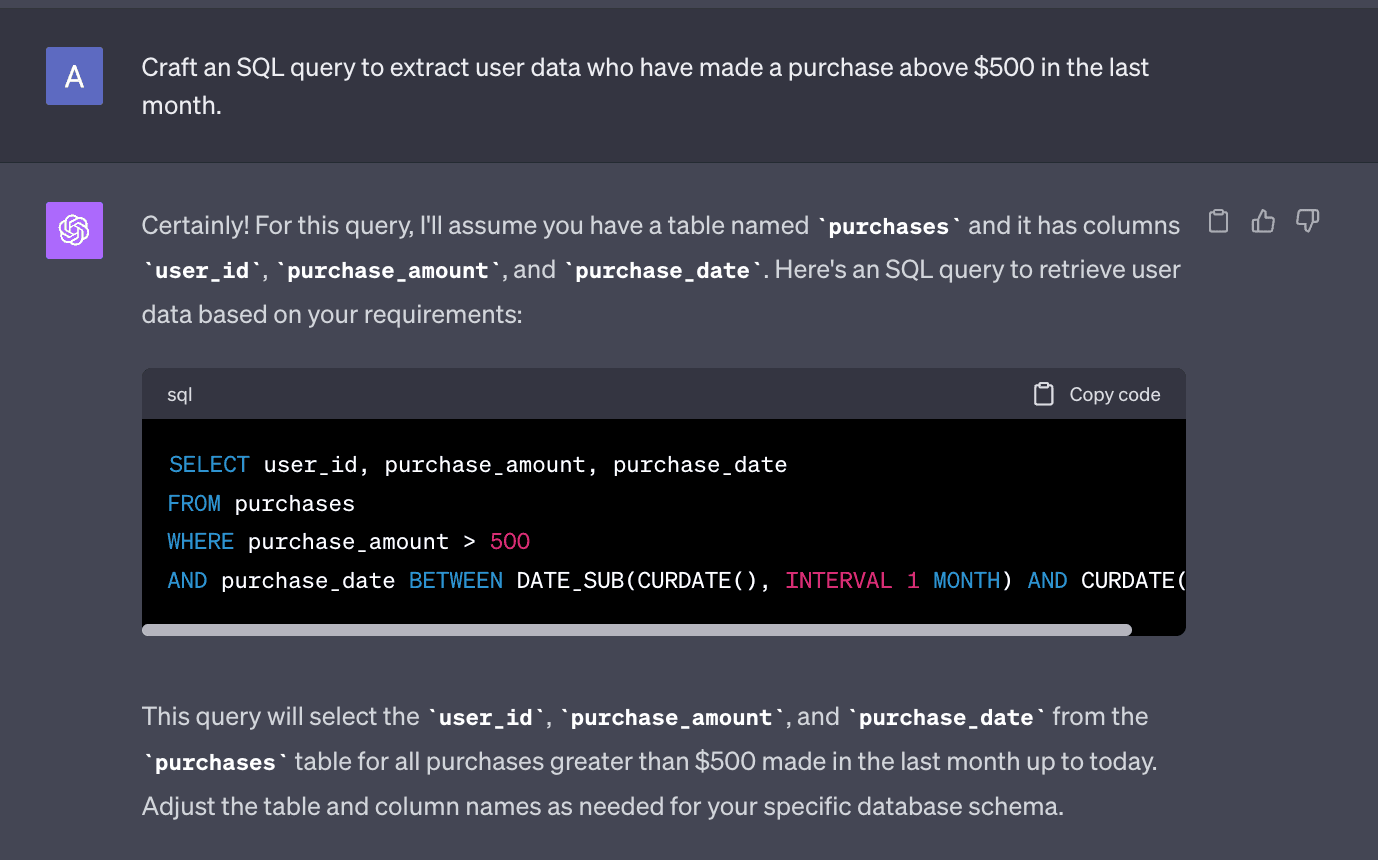Click the inline `purchase_date` in the intro paragraph
Image resolution: width=1378 pixels, height=860 pixels.
(x=663, y=270)
